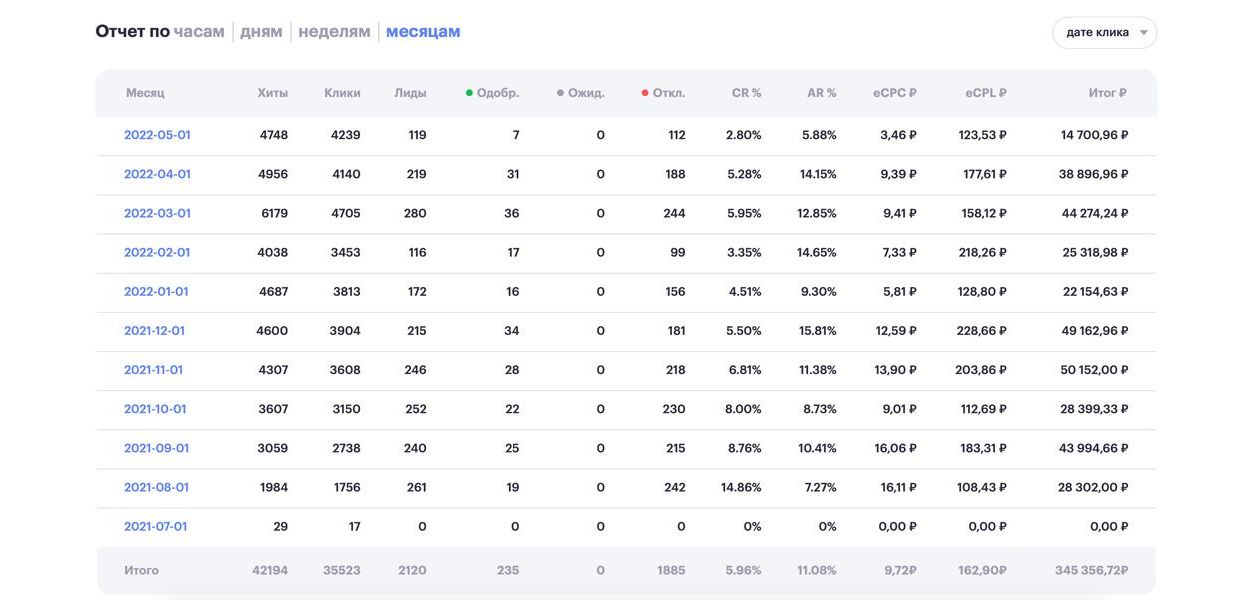Click the rejected count "244"
The image size is (1250, 600).
[x=675, y=213]
